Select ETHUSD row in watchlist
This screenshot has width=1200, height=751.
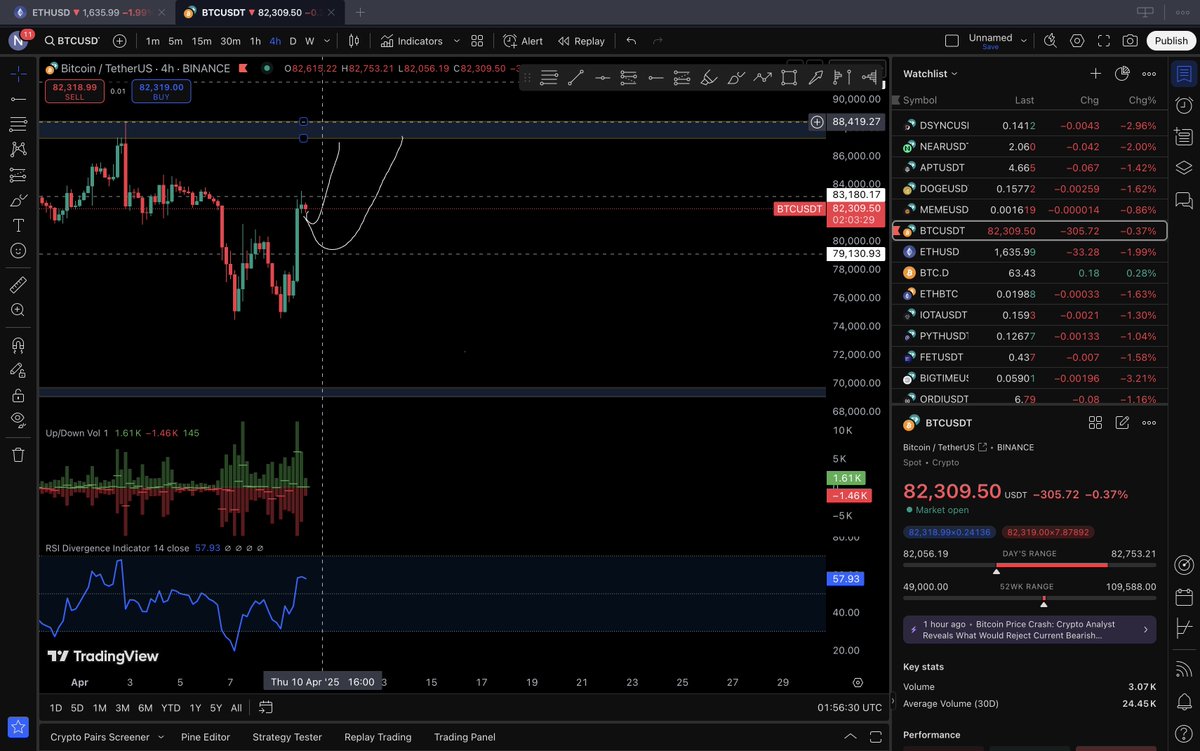1029,252
